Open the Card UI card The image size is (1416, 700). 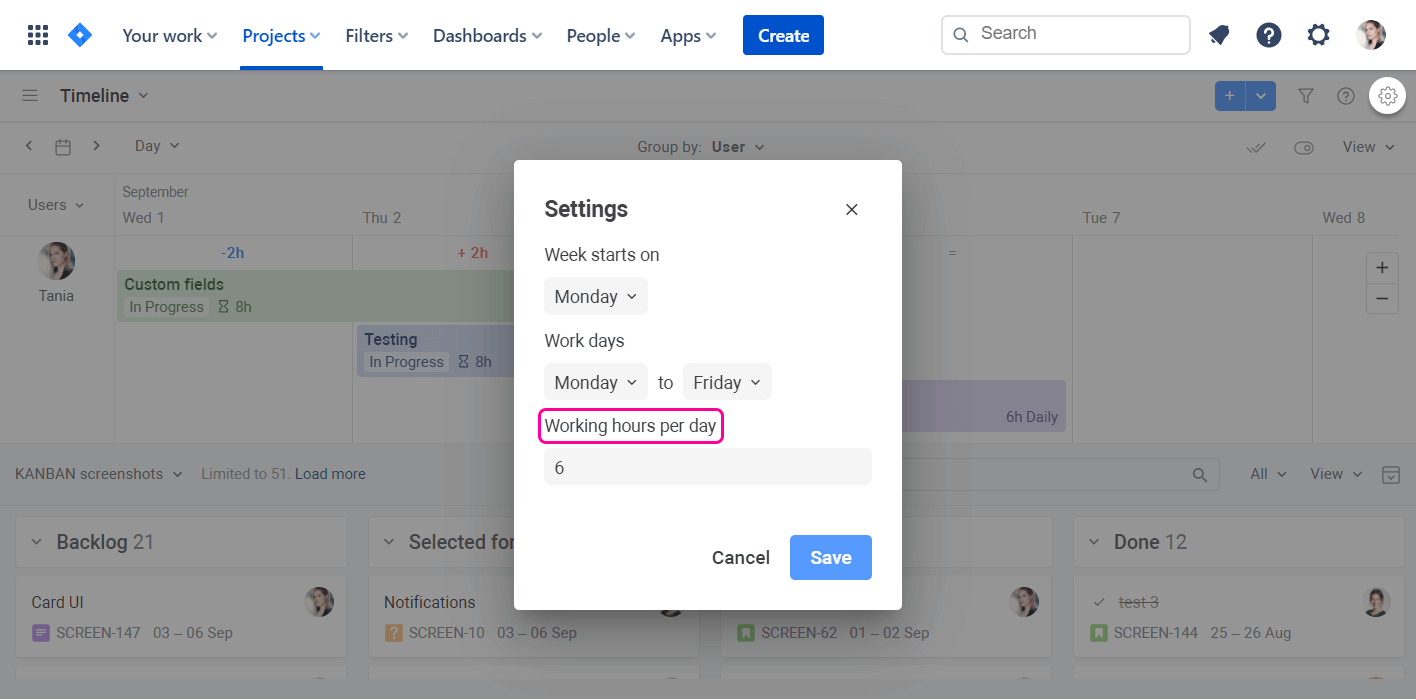pos(181,617)
